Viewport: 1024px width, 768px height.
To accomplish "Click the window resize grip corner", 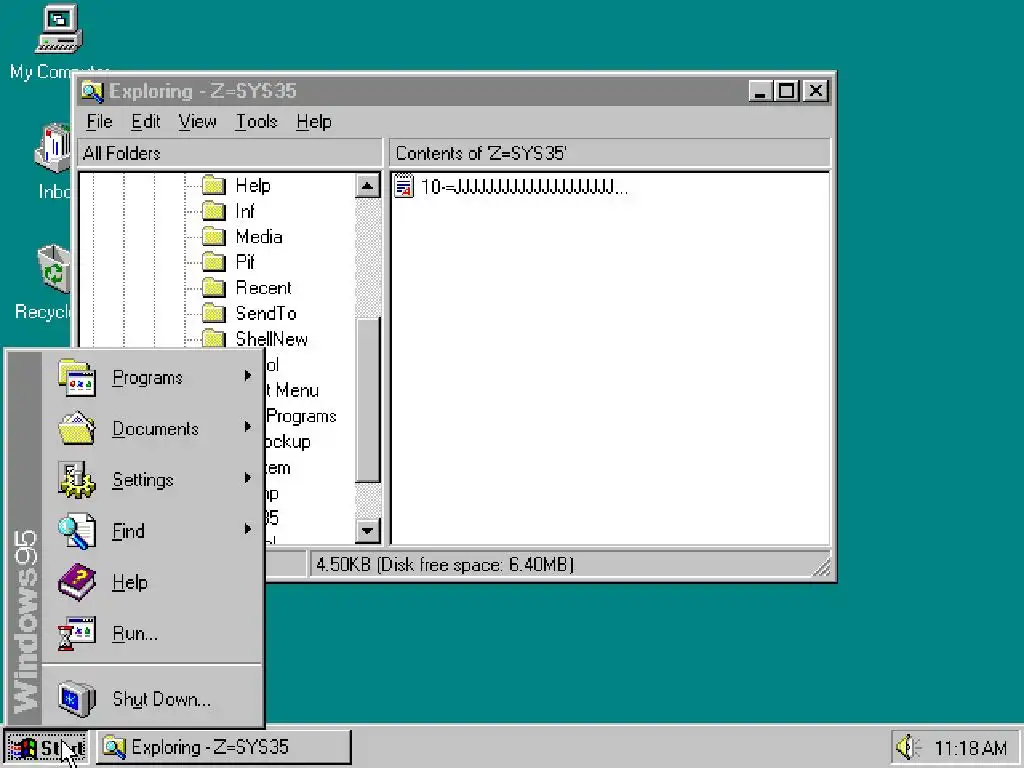I will click(822, 567).
